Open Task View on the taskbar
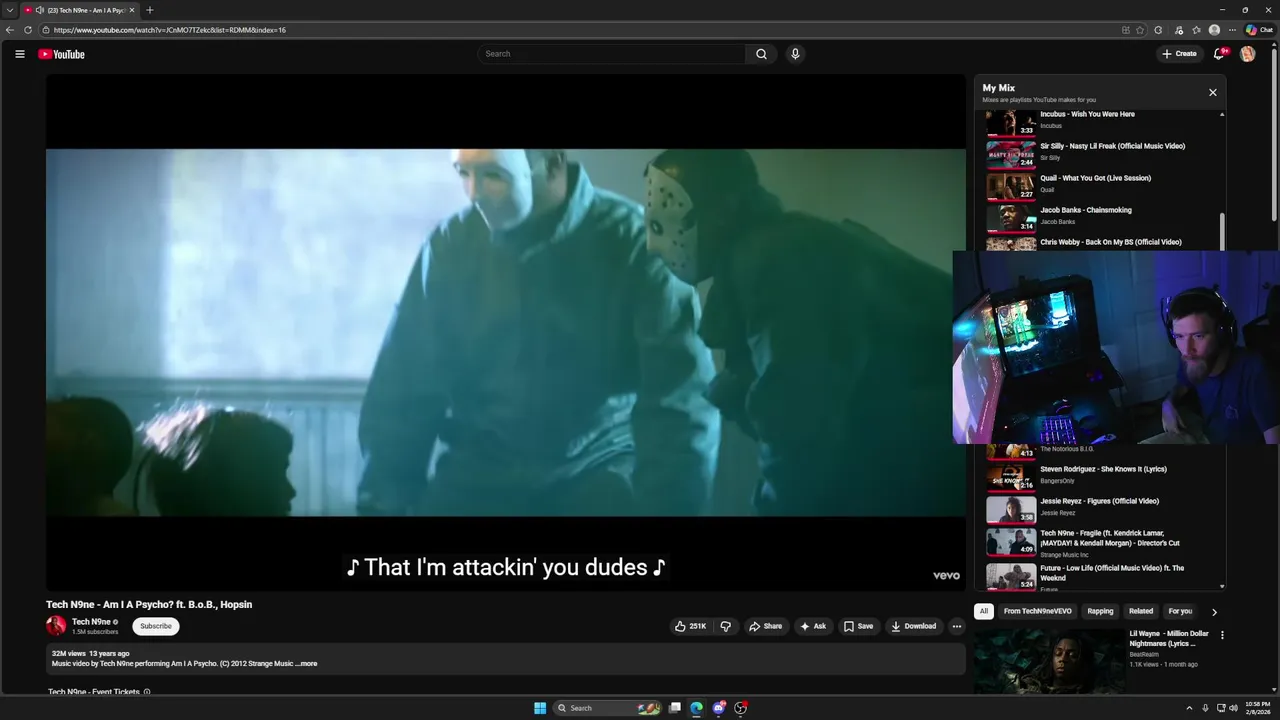 (675, 708)
